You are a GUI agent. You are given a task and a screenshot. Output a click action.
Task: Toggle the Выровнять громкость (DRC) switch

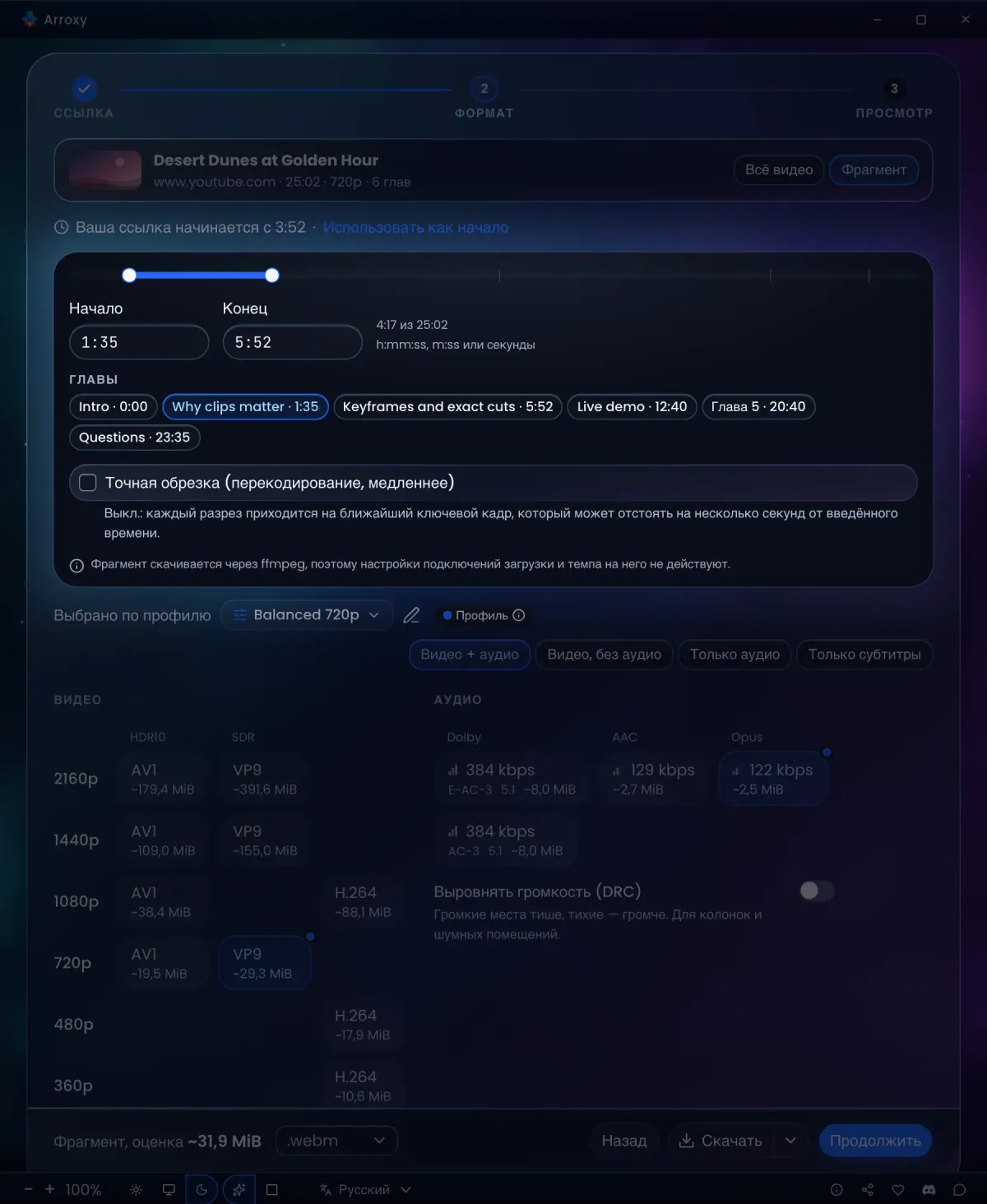click(817, 891)
